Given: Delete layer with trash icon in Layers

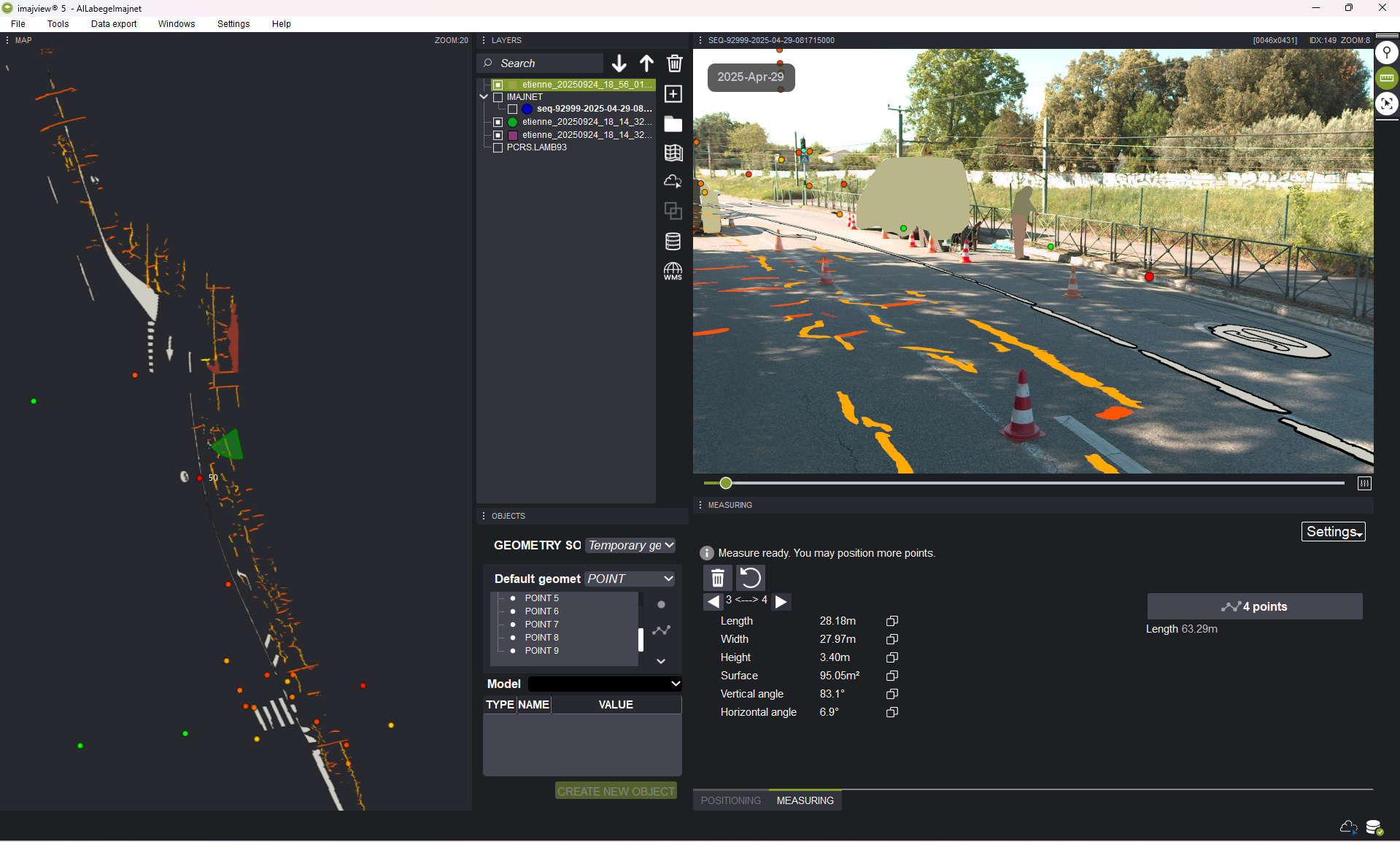Looking at the screenshot, I should click(x=674, y=63).
